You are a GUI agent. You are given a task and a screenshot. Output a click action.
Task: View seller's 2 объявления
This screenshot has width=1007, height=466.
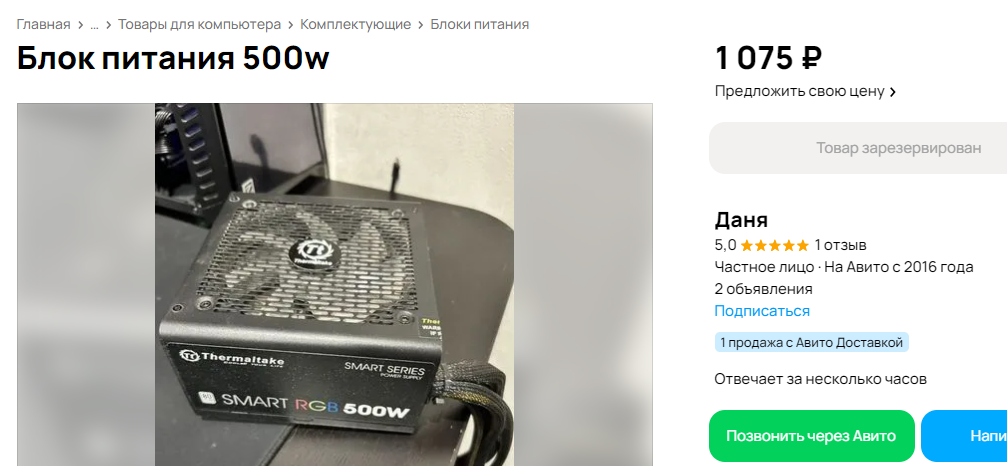tap(764, 289)
